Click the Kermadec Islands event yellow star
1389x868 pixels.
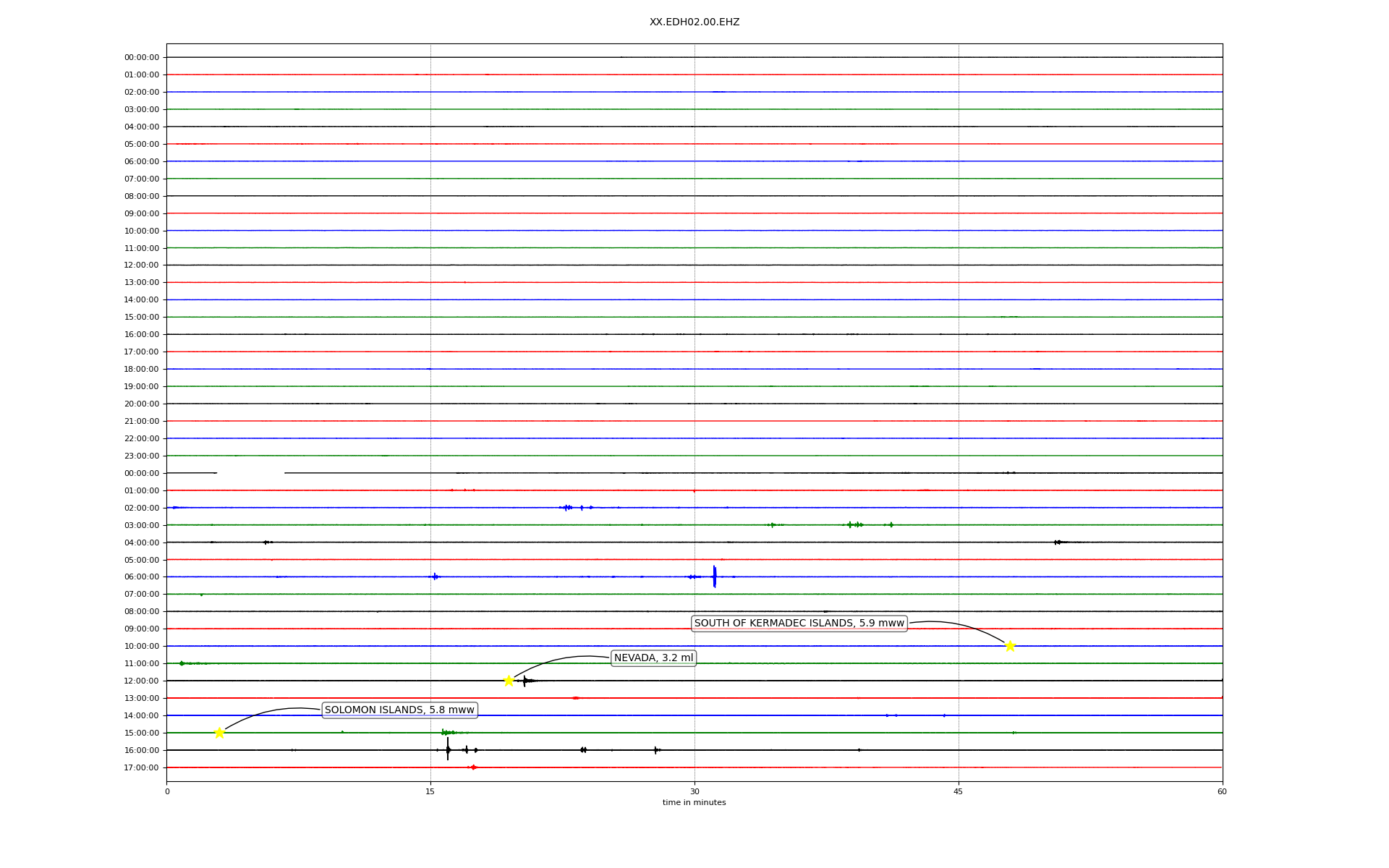pos(1010,646)
